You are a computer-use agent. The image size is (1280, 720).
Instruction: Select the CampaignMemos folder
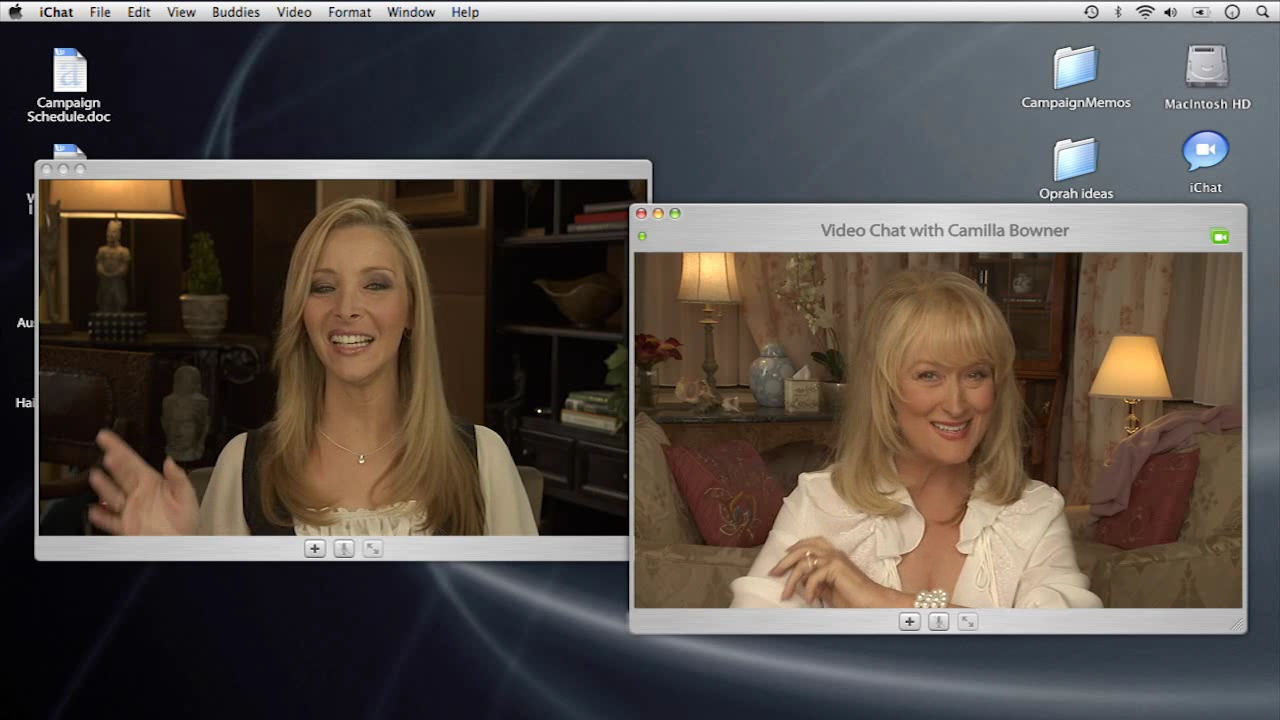tap(1076, 78)
